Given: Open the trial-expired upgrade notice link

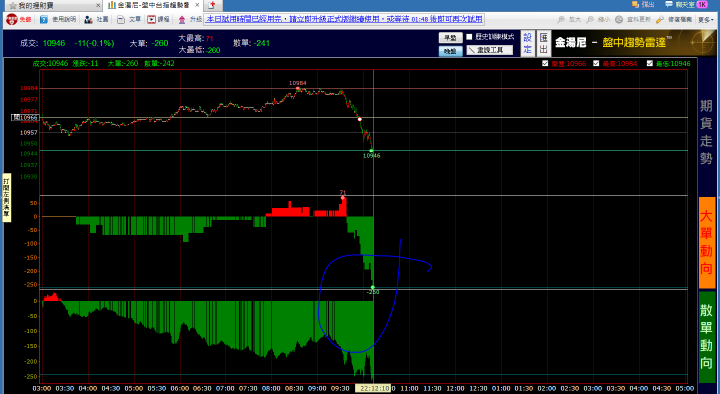Looking at the screenshot, I should pos(344,19).
